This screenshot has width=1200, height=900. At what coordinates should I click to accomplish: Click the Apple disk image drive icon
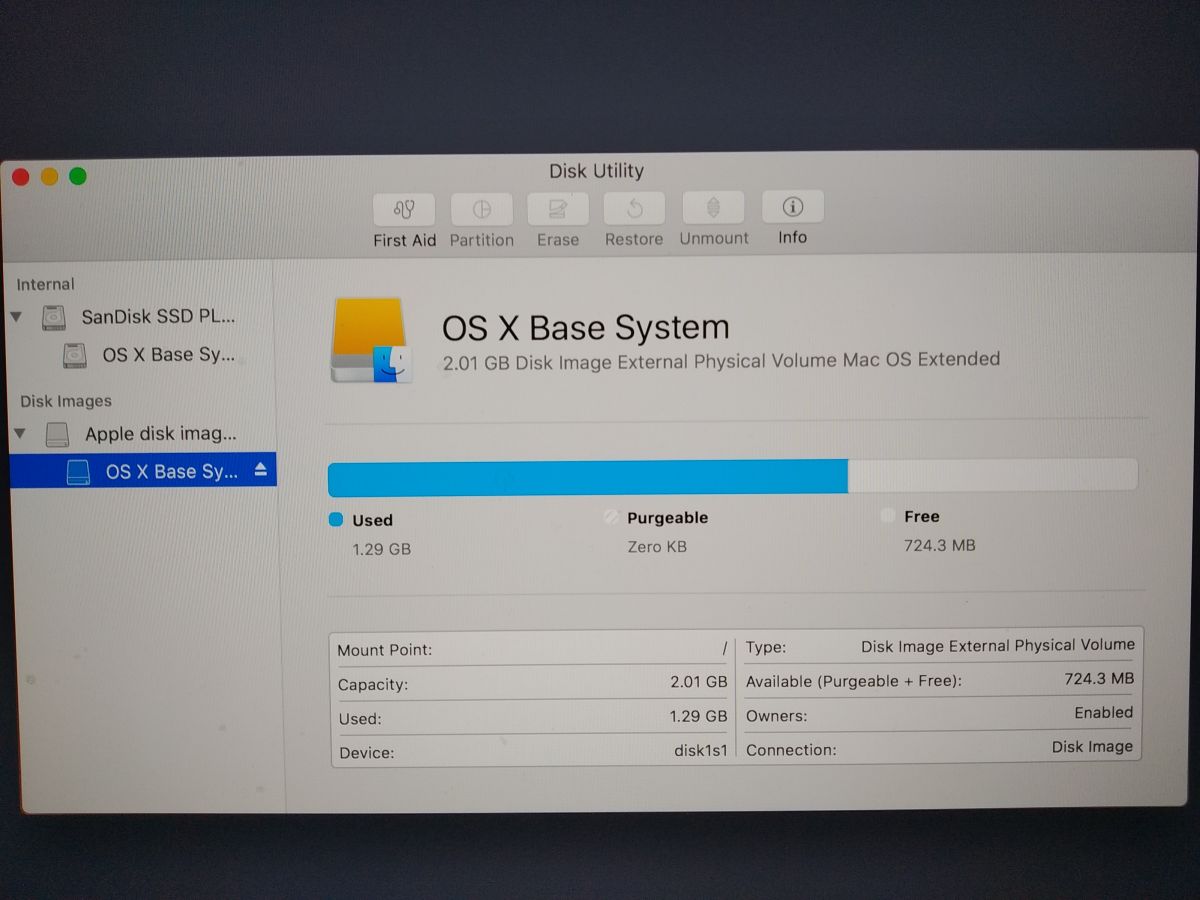point(58,434)
